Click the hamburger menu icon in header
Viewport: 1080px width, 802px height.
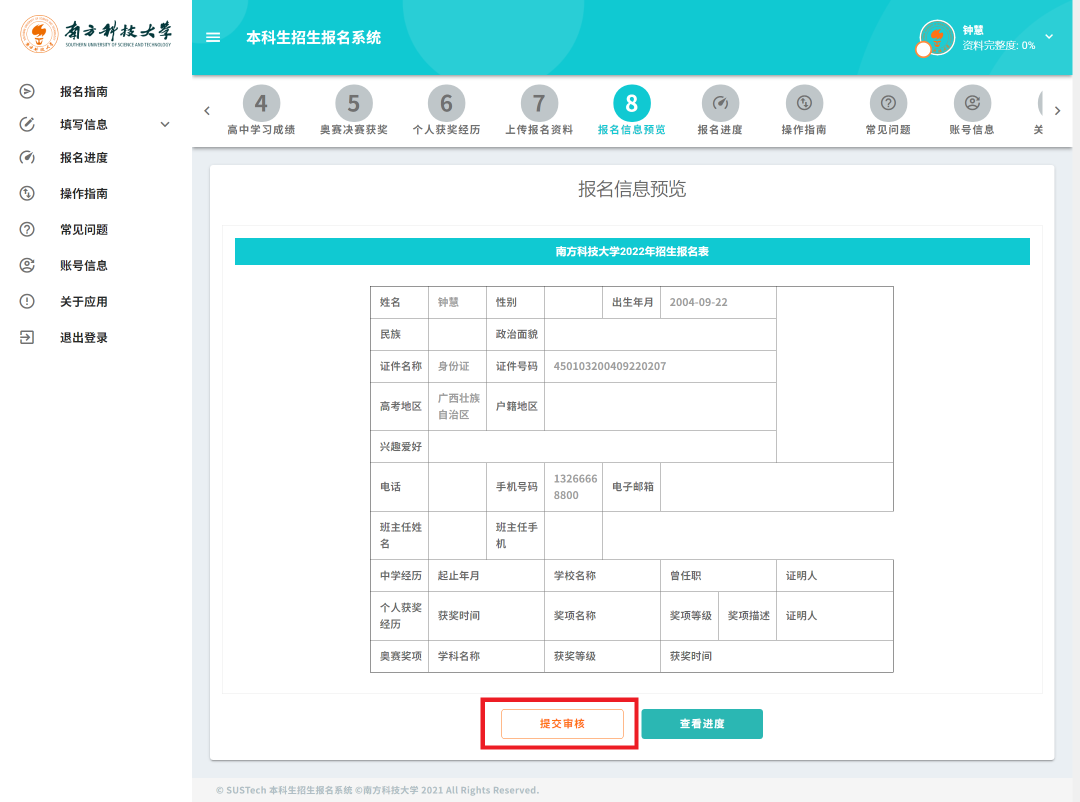point(212,38)
